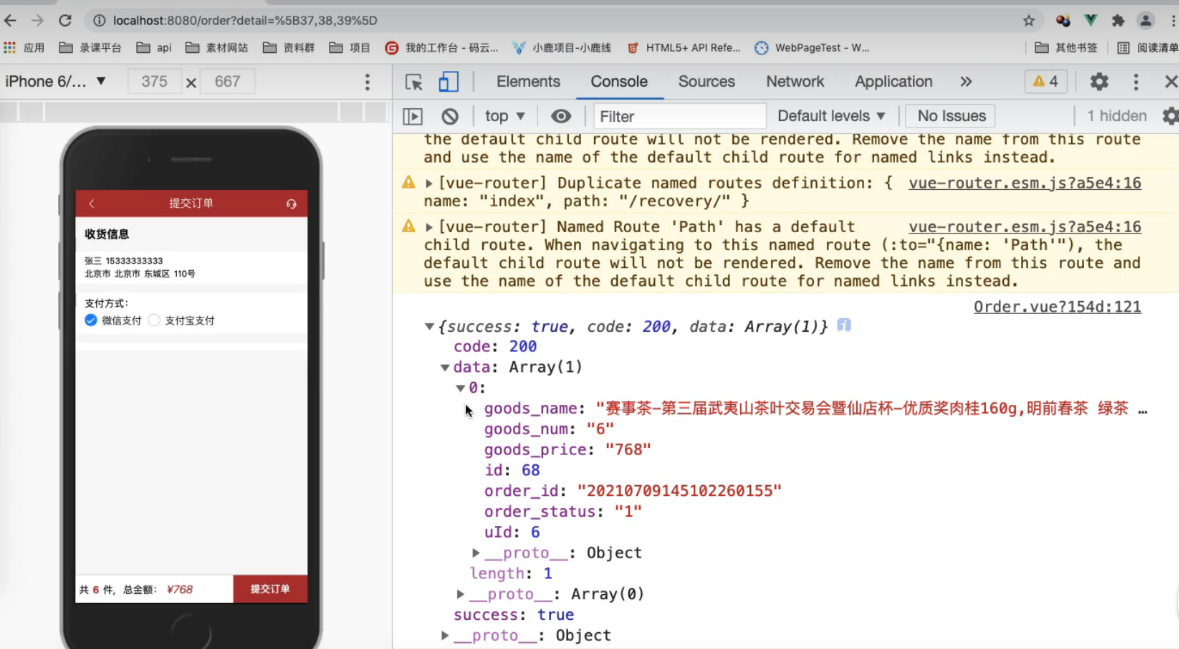The width and height of the screenshot is (1179, 649).
Task: Reload the page with the refresh icon
Action: pos(65,21)
